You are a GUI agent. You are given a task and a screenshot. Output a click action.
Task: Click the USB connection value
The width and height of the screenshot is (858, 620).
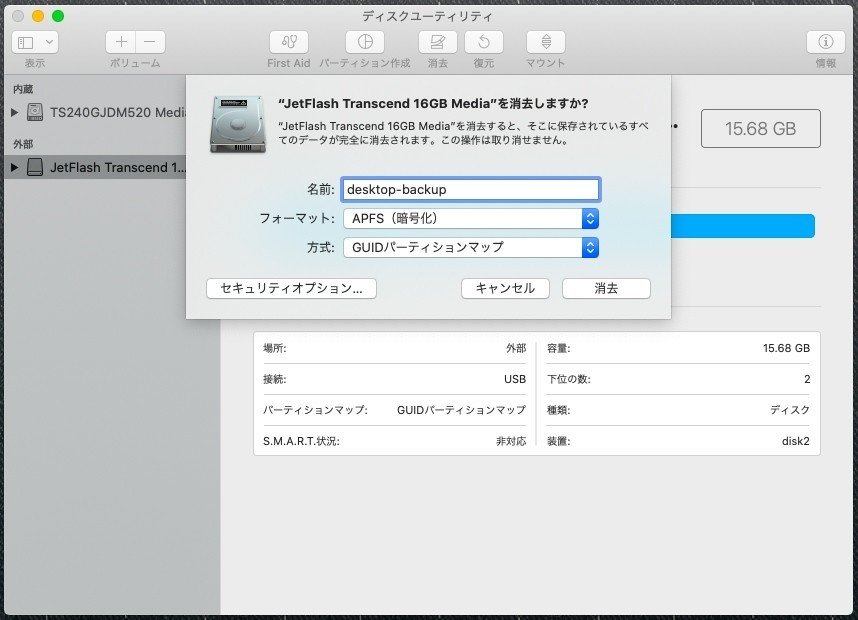pyautogui.click(x=515, y=379)
